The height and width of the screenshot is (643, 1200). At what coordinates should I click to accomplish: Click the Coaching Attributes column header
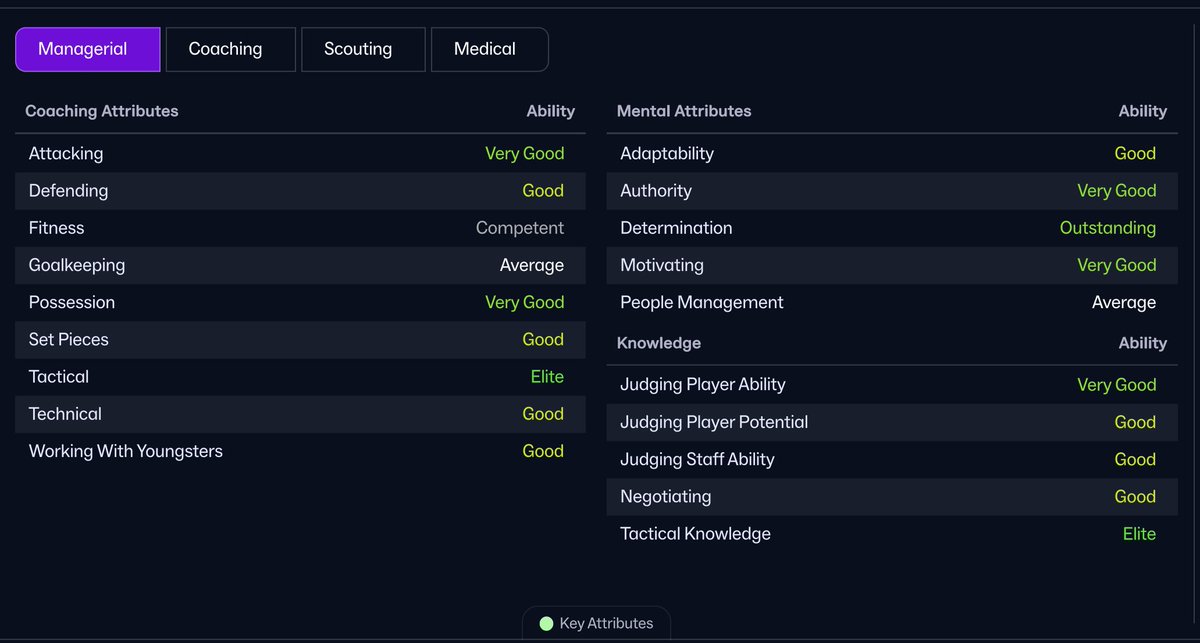[x=102, y=111]
